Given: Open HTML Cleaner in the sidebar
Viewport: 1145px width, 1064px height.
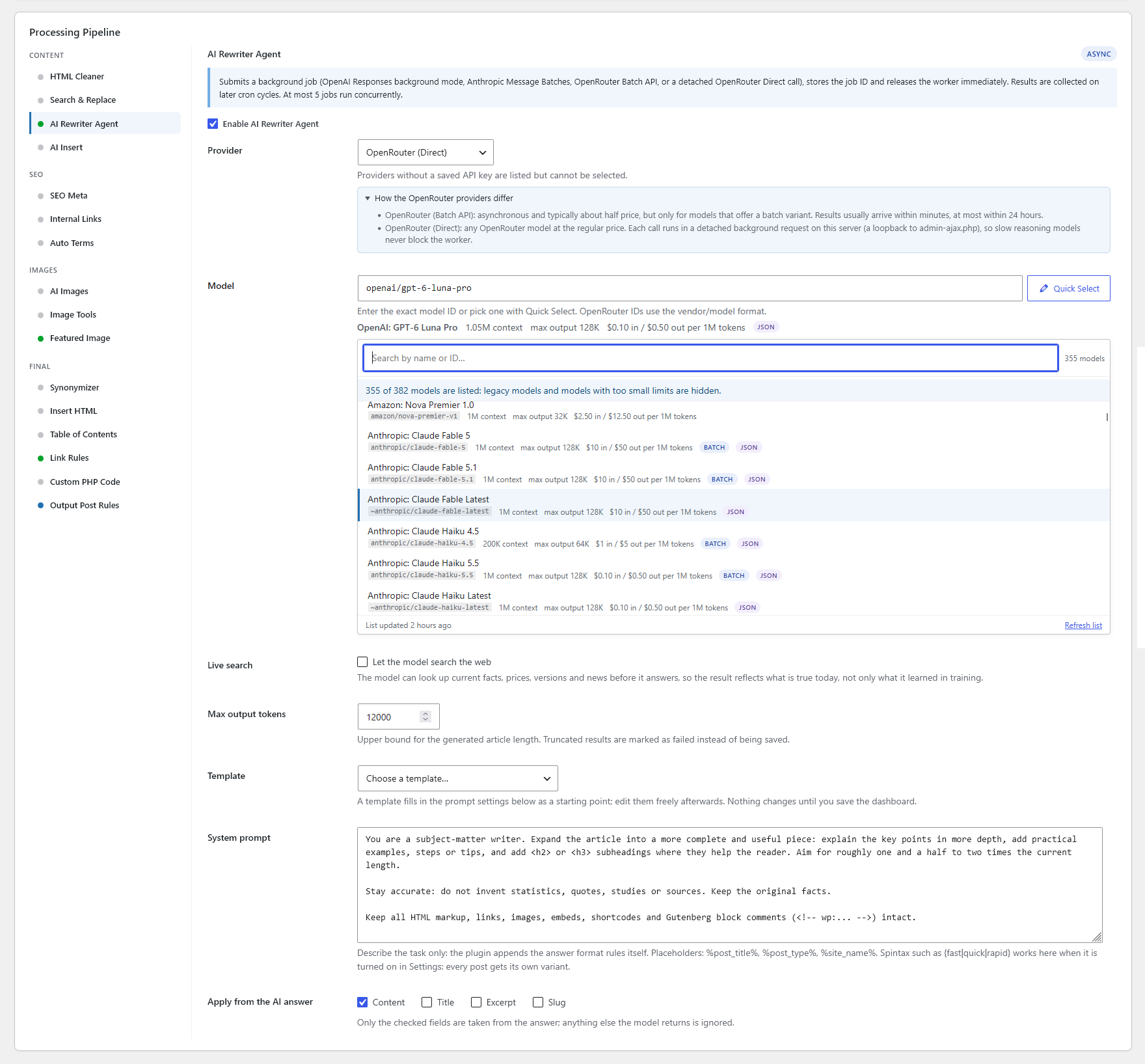Looking at the screenshot, I should 105,76.
